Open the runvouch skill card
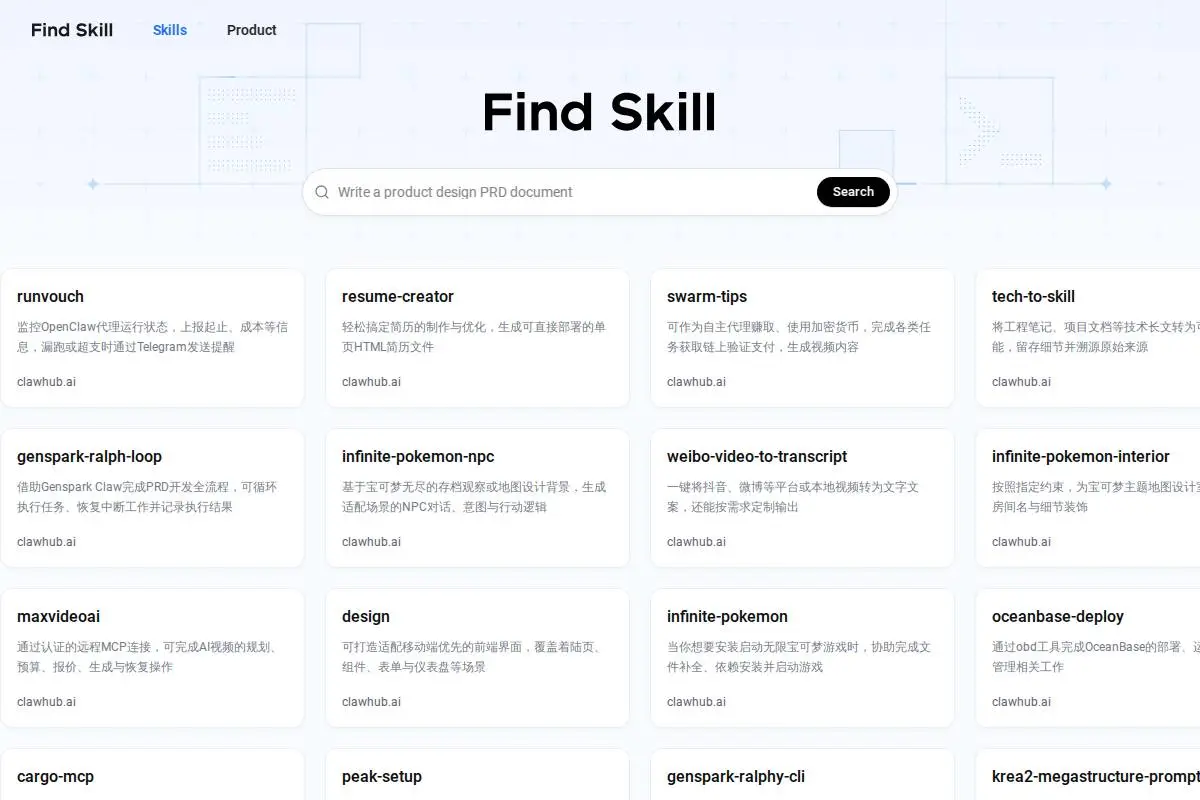The width and height of the screenshot is (1200, 800). [152, 338]
